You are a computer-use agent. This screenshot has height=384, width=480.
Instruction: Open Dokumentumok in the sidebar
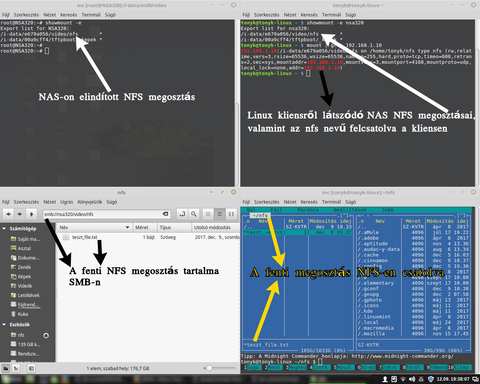(25, 258)
